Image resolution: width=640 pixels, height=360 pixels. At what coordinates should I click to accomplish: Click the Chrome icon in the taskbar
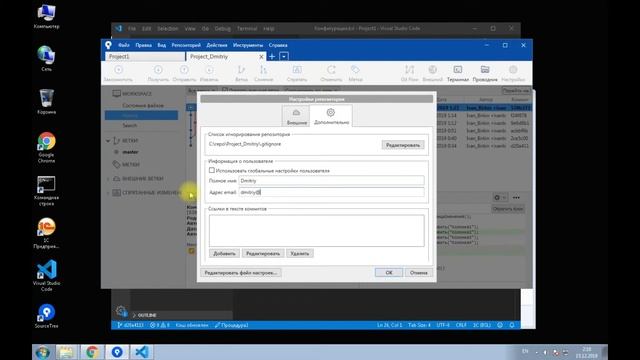pyautogui.click(x=92, y=352)
